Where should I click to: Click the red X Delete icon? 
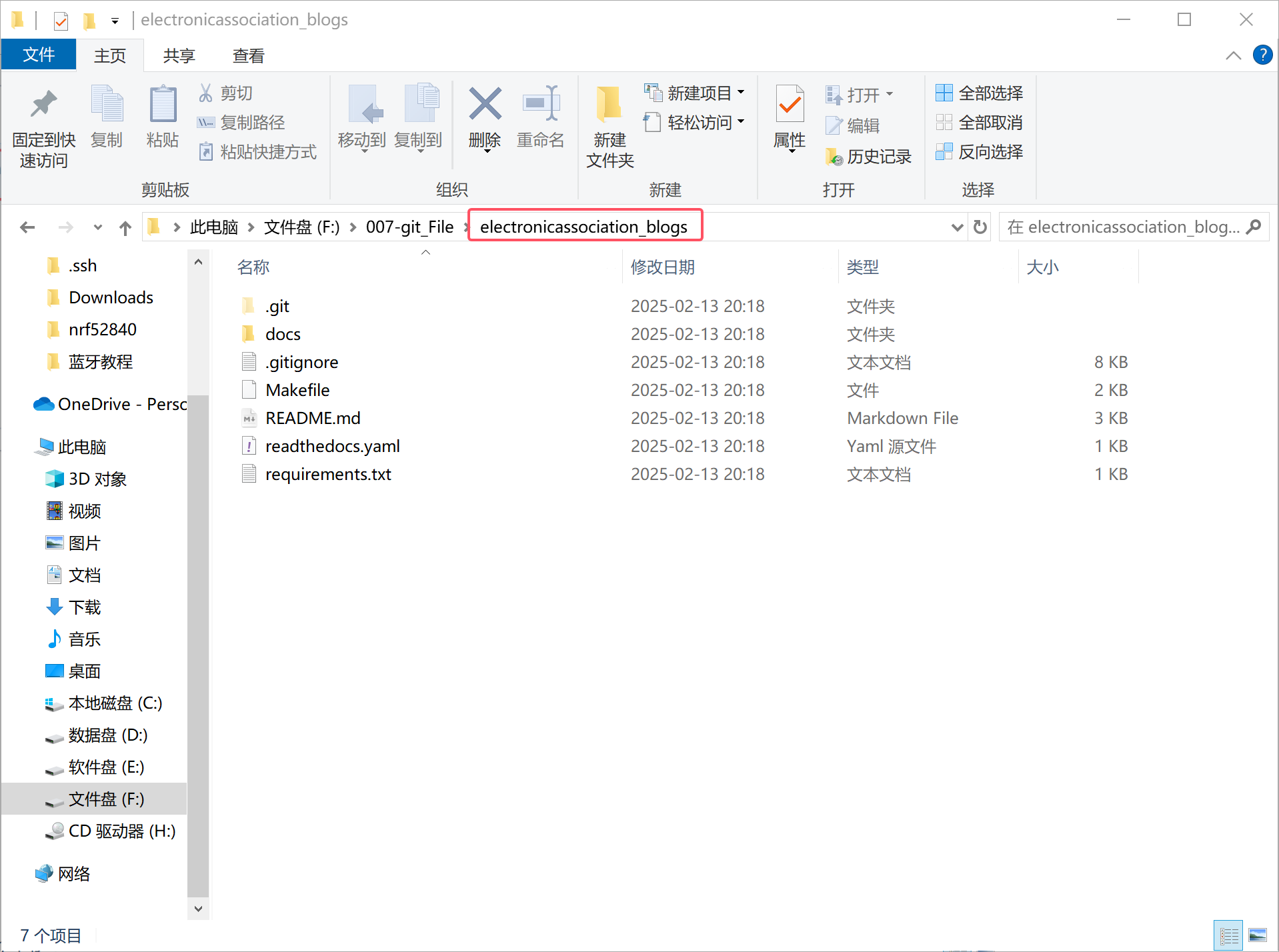pyautogui.click(x=485, y=104)
